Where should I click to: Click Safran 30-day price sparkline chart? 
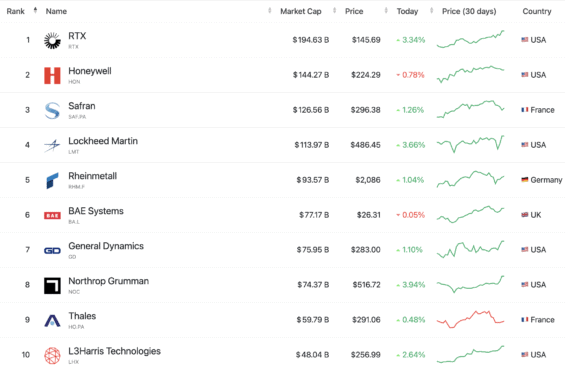470,109
